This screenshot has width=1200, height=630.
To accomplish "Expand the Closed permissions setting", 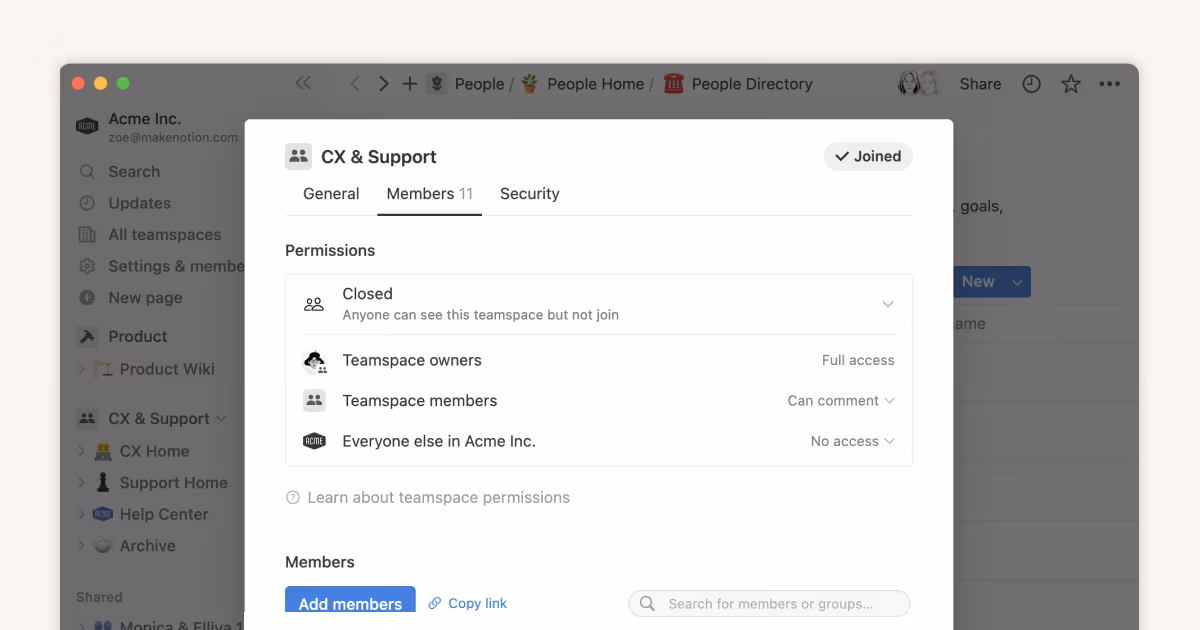I will coord(887,303).
